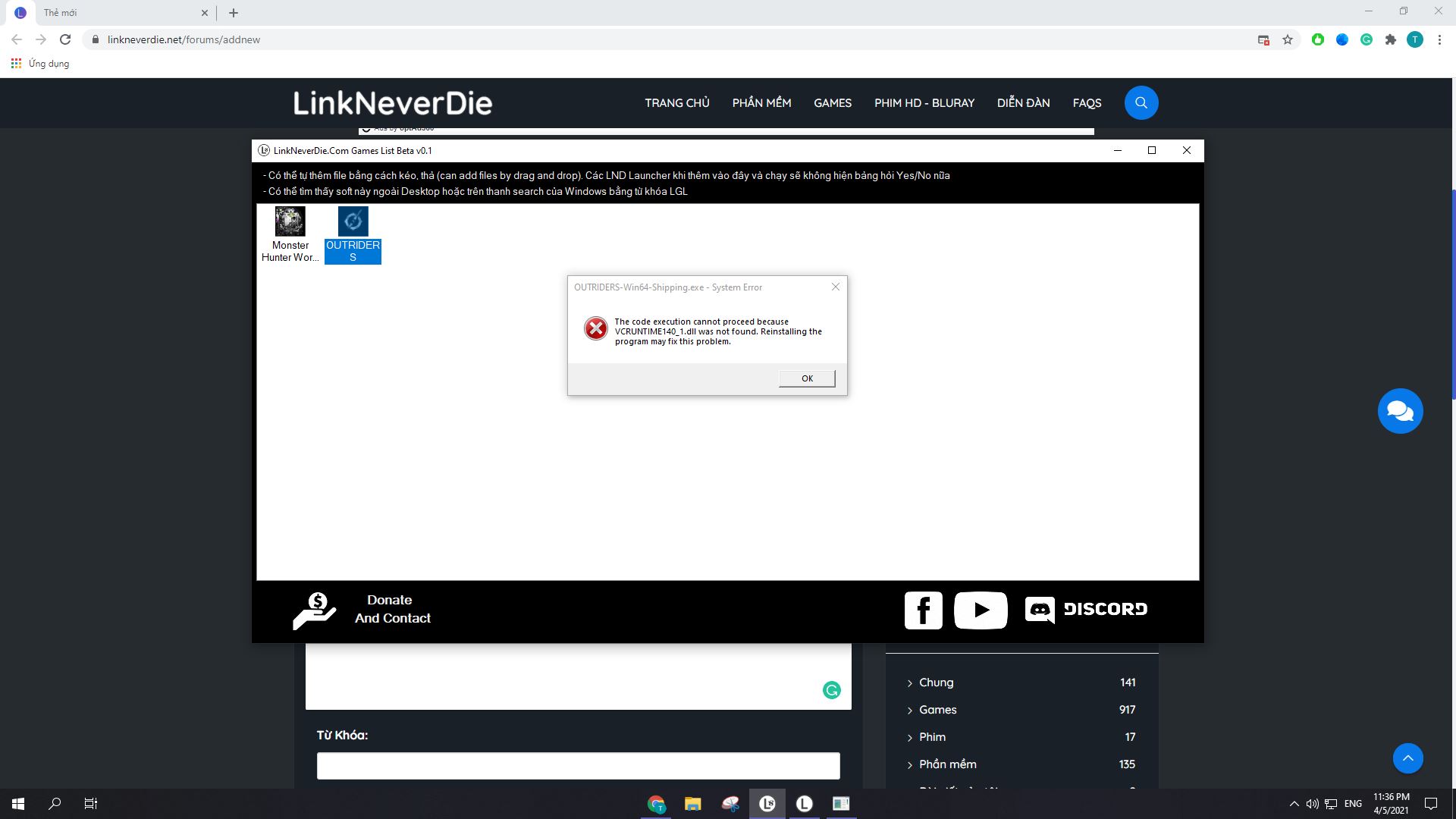Bookmark this page with the star icon
Viewport: 1456px width, 819px height.
click(1287, 39)
